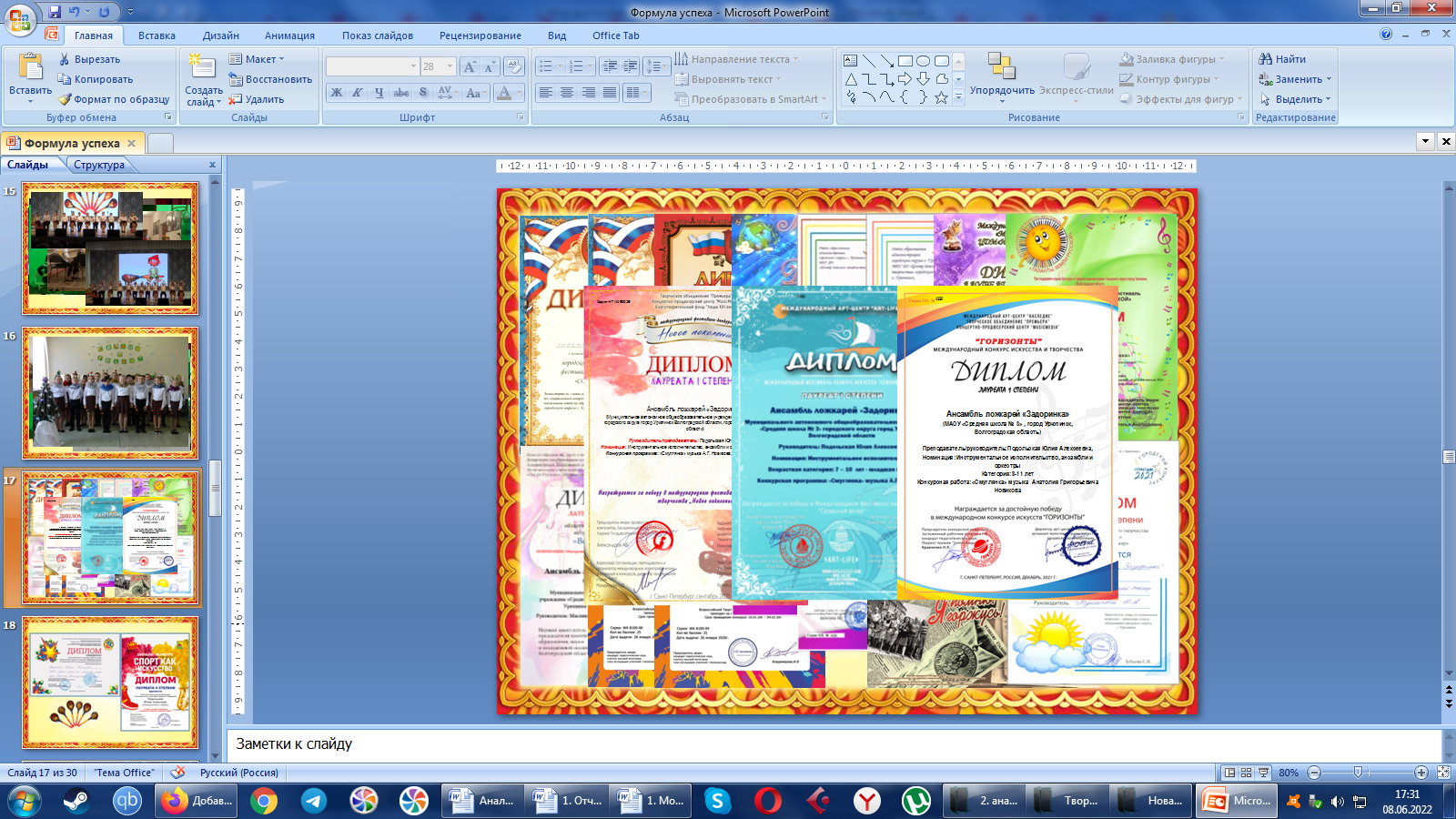Open font color dropdown arrow

(x=520, y=93)
